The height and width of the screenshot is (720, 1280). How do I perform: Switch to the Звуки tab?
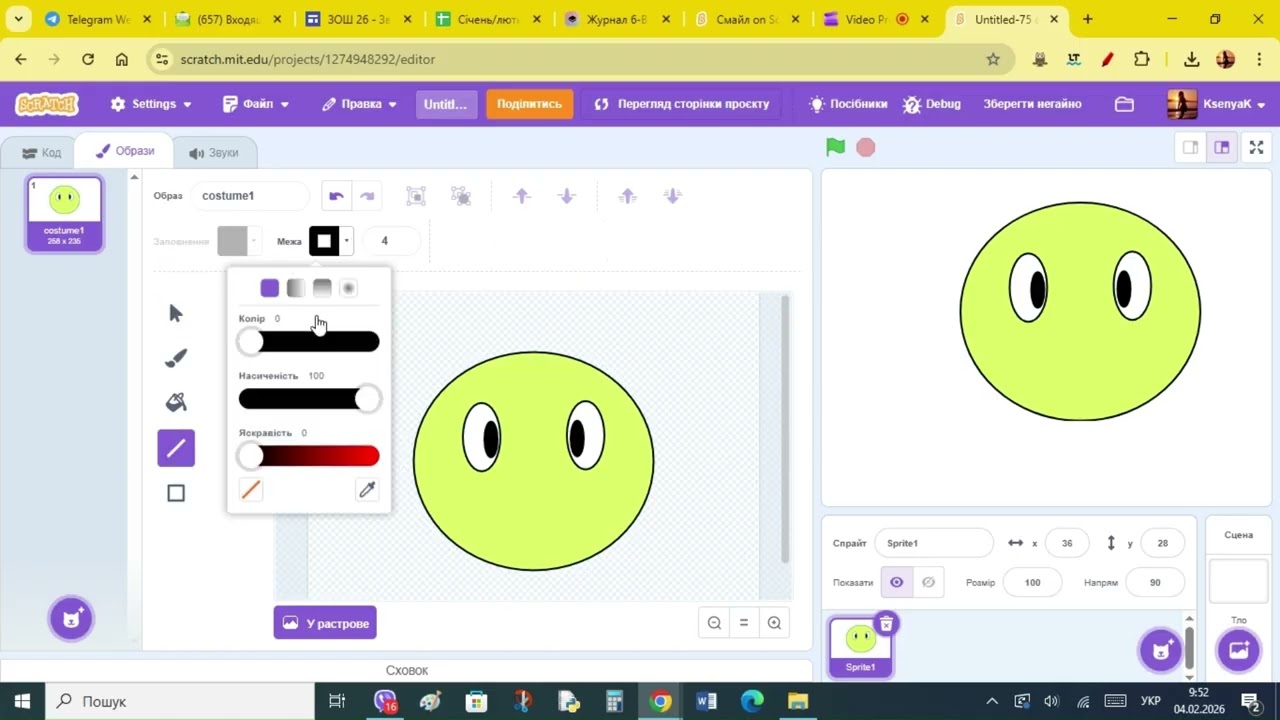(214, 153)
